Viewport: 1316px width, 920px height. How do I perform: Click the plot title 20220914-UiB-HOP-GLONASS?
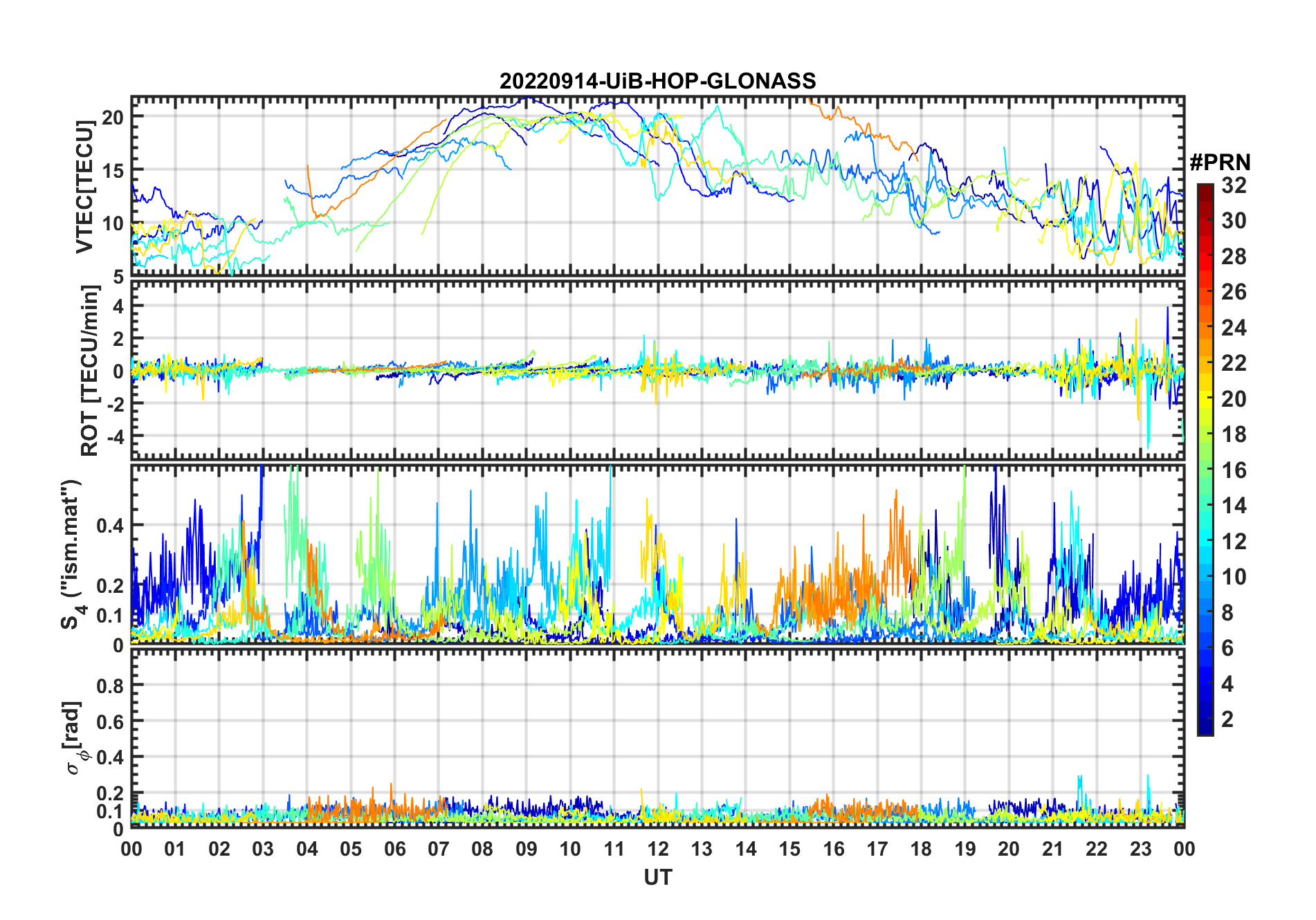pyautogui.click(x=657, y=82)
